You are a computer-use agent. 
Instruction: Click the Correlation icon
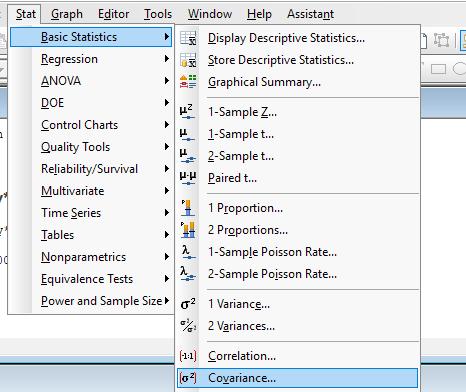click(x=188, y=356)
